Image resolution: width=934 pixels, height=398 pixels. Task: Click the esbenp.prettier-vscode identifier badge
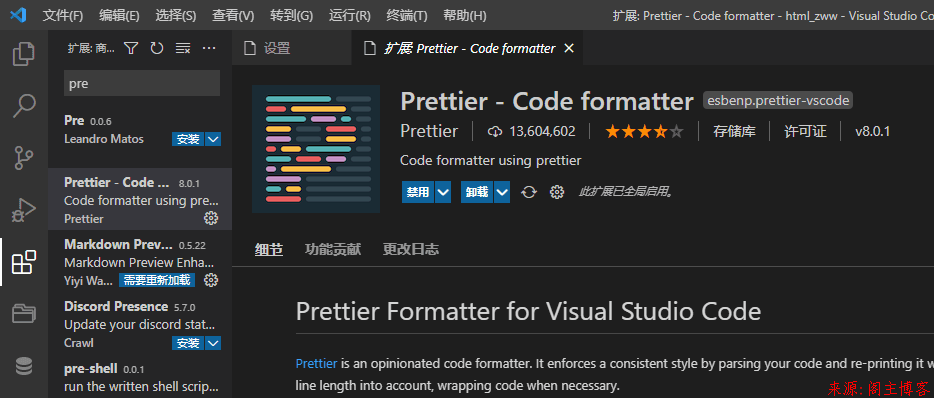[x=778, y=101]
